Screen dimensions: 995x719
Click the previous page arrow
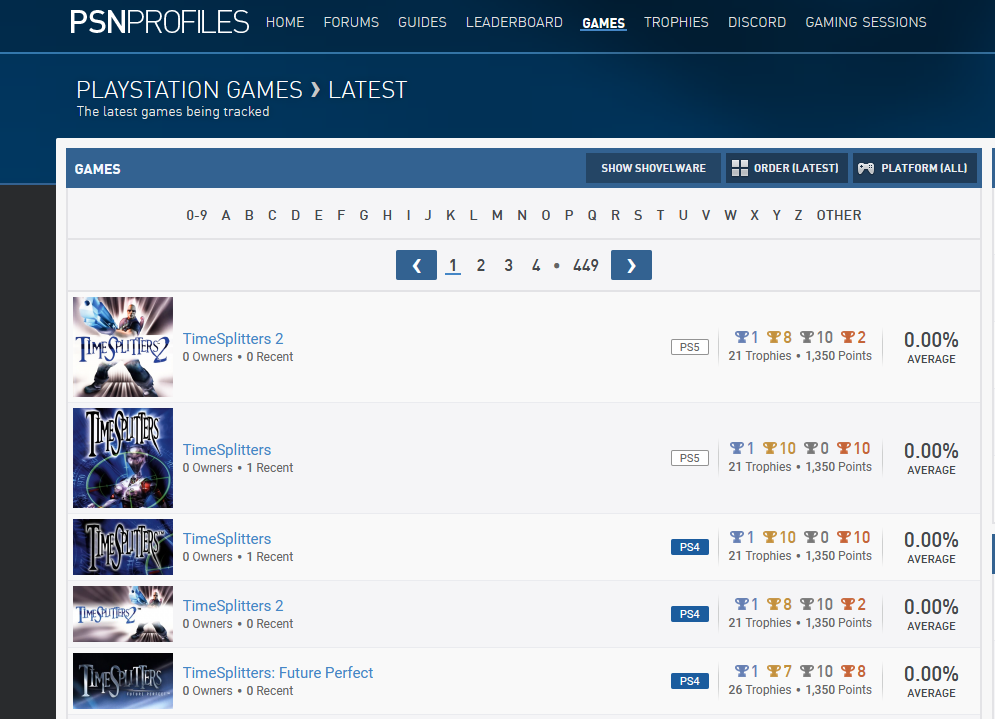[x=416, y=265]
